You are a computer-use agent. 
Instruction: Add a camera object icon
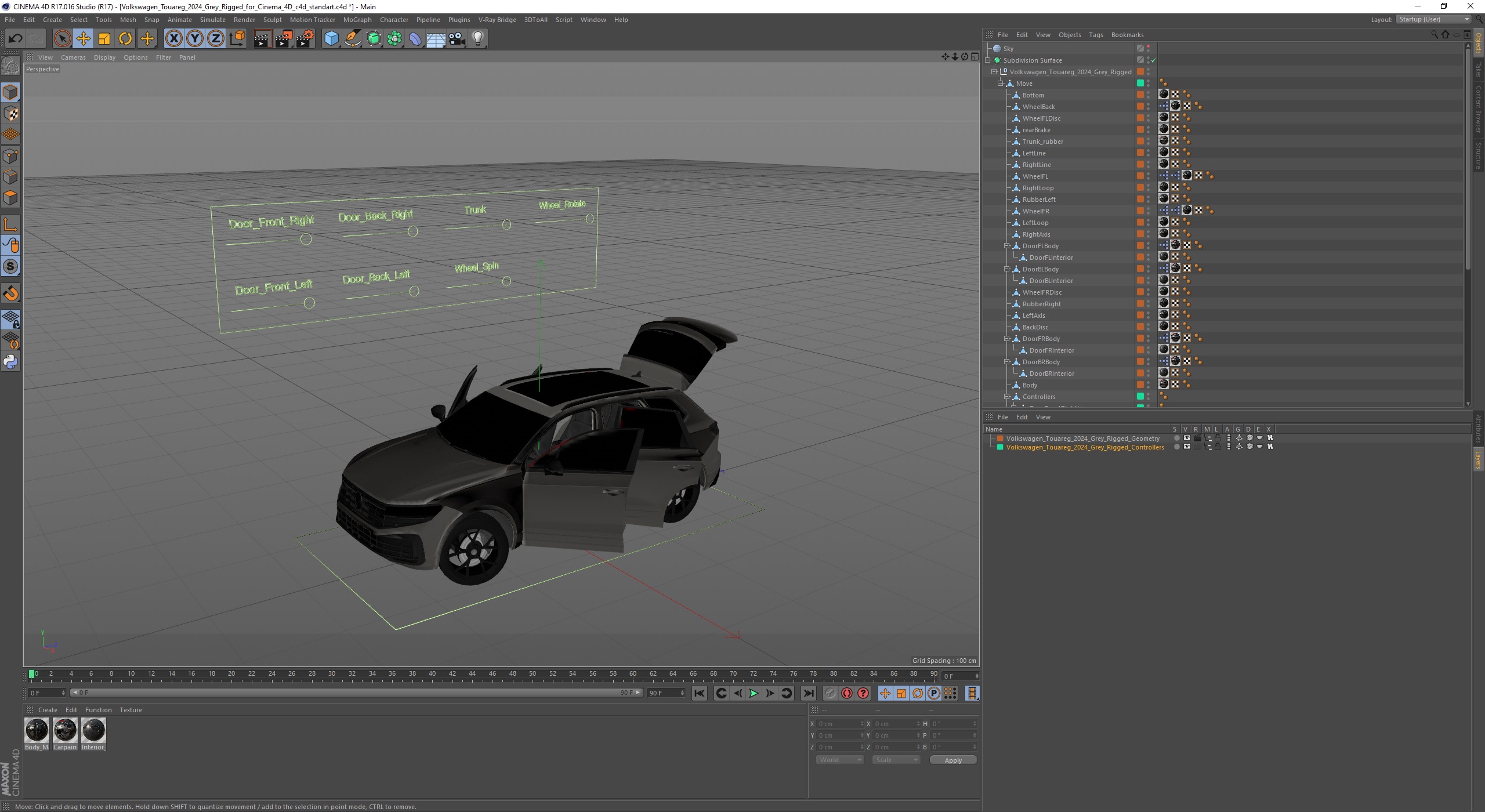[x=457, y=39]
